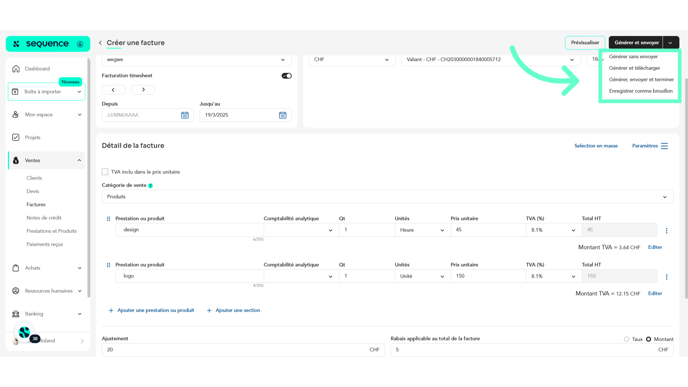Choose Générer sans envoyer
This screenshot has height=387, width=688.
(633, 57)
